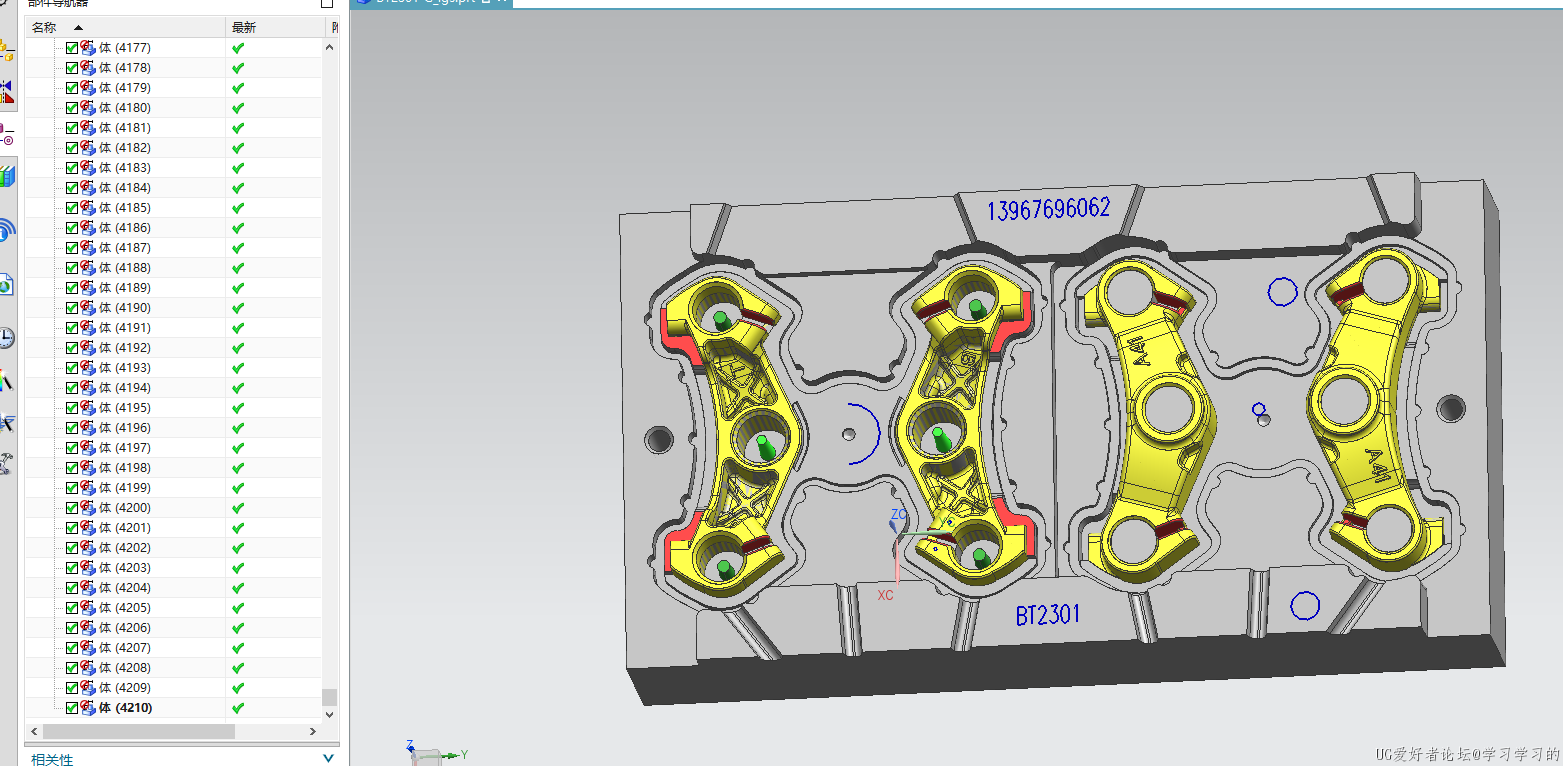The height and width of the screenshot is (766, 1563).
Task: Select tree row 体 (4197)
Action: click(x=174, y=448)
